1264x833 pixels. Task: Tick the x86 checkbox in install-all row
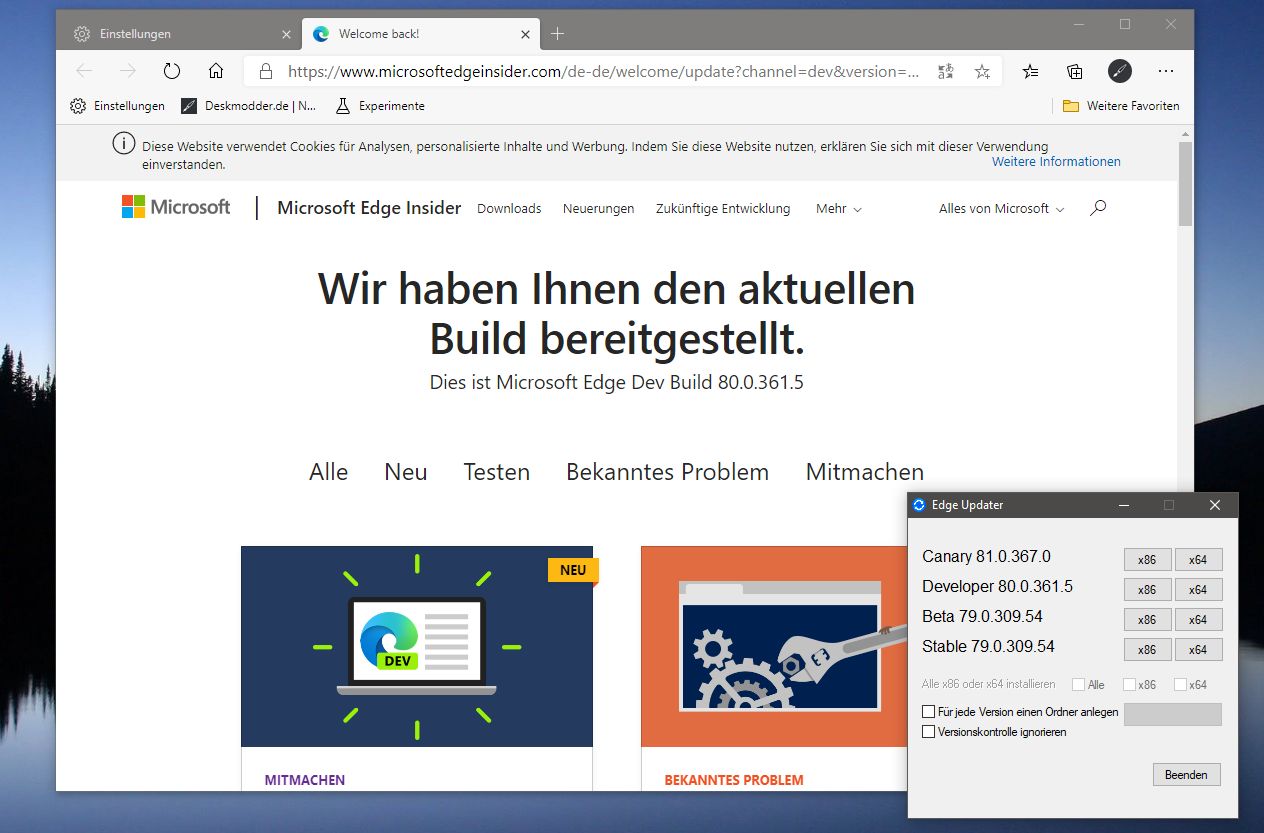click(1129, 685)
